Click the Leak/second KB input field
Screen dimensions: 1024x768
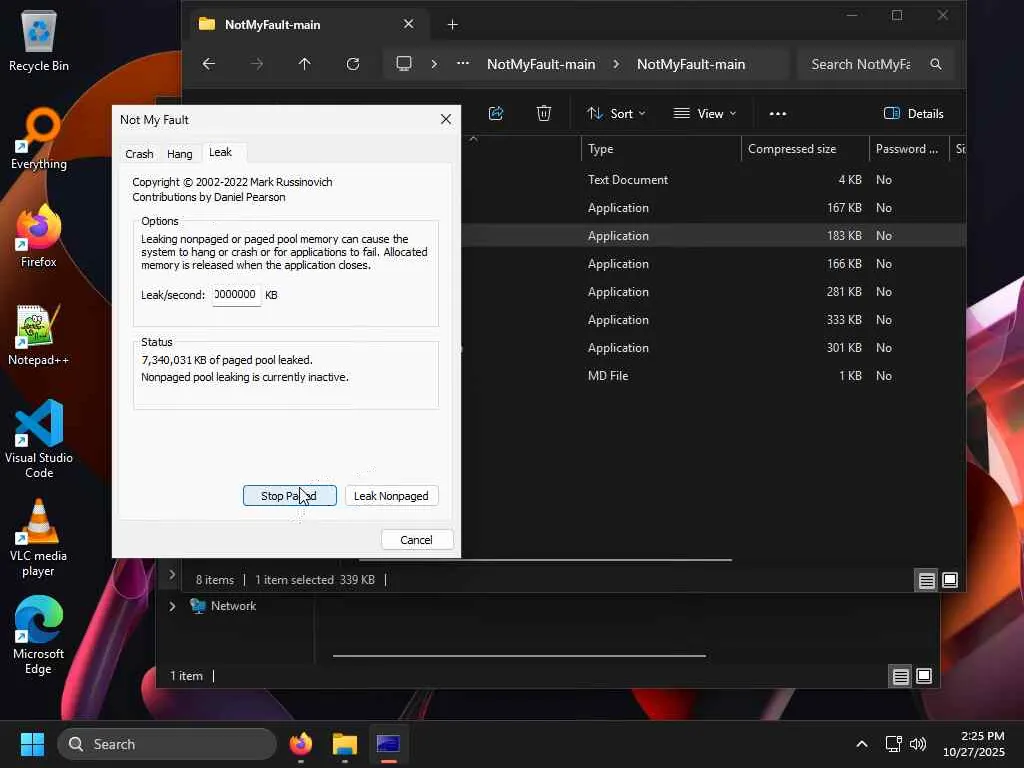(x=236, y=295)
